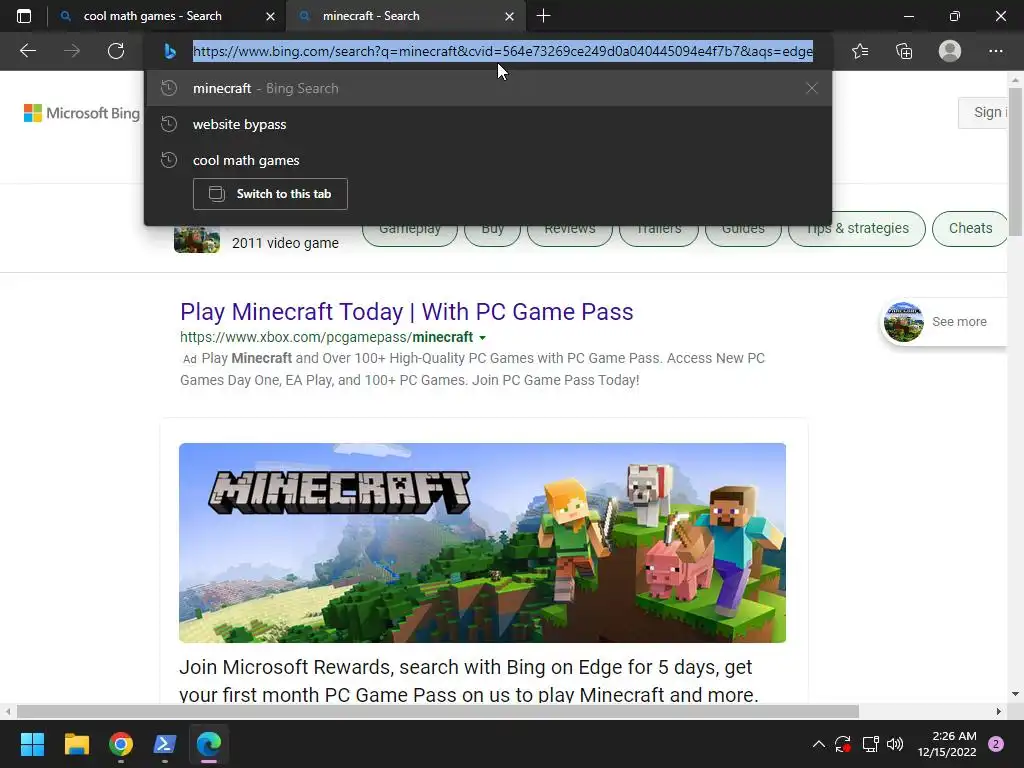Click the address bar URL field
Screen dimensions: 1024x768
point(503,51)
